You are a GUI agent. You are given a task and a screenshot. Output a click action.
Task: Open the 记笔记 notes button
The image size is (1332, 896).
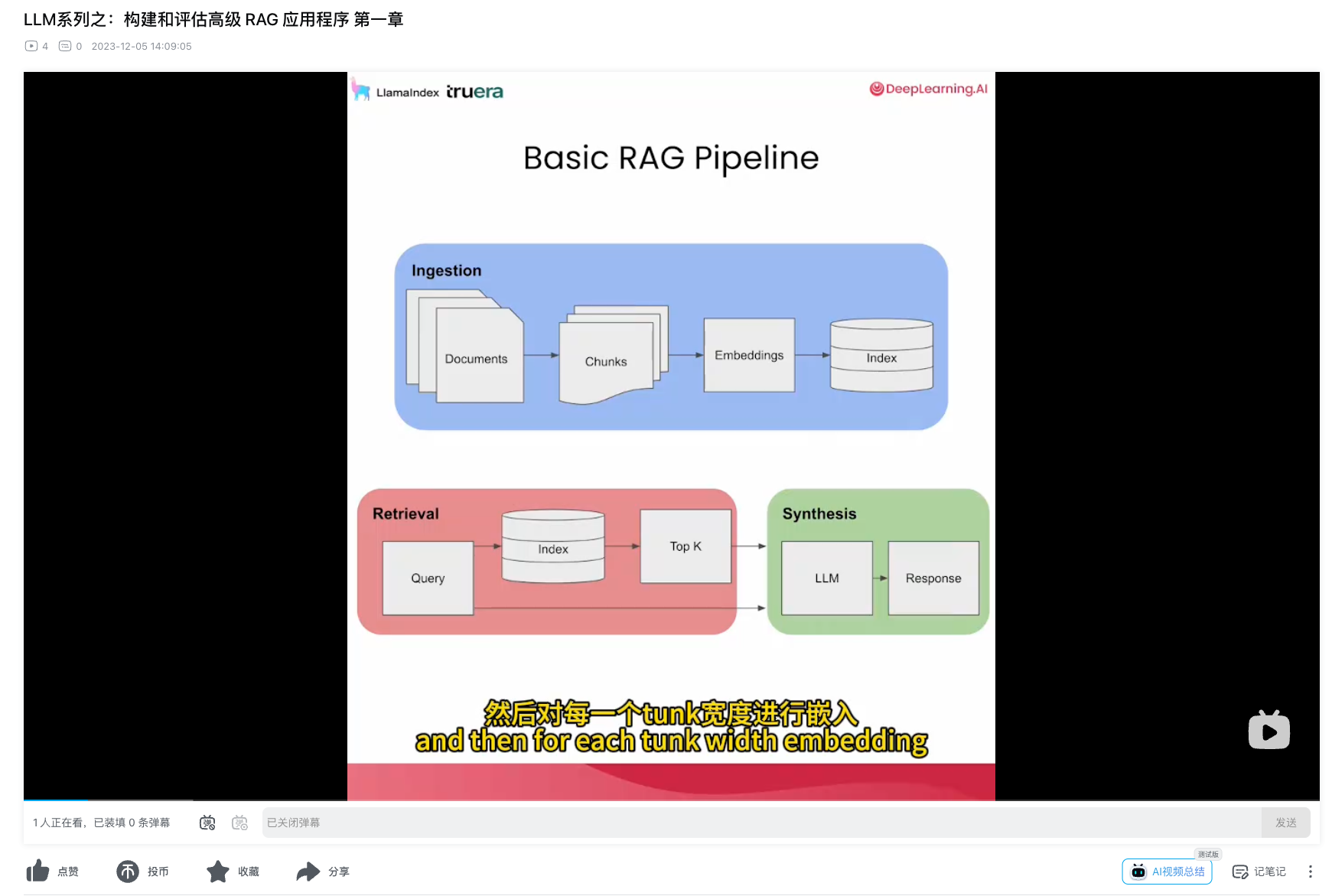pos(1259,872)
